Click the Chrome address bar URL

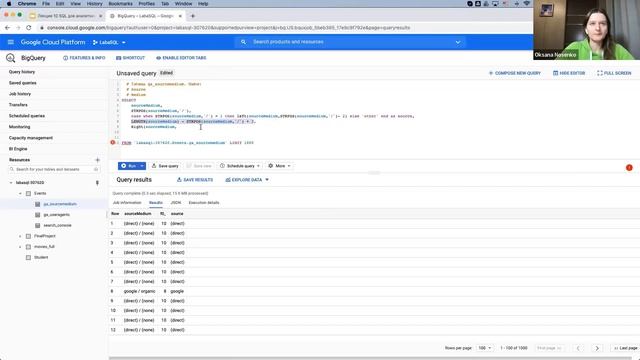(x=229, y=28)
